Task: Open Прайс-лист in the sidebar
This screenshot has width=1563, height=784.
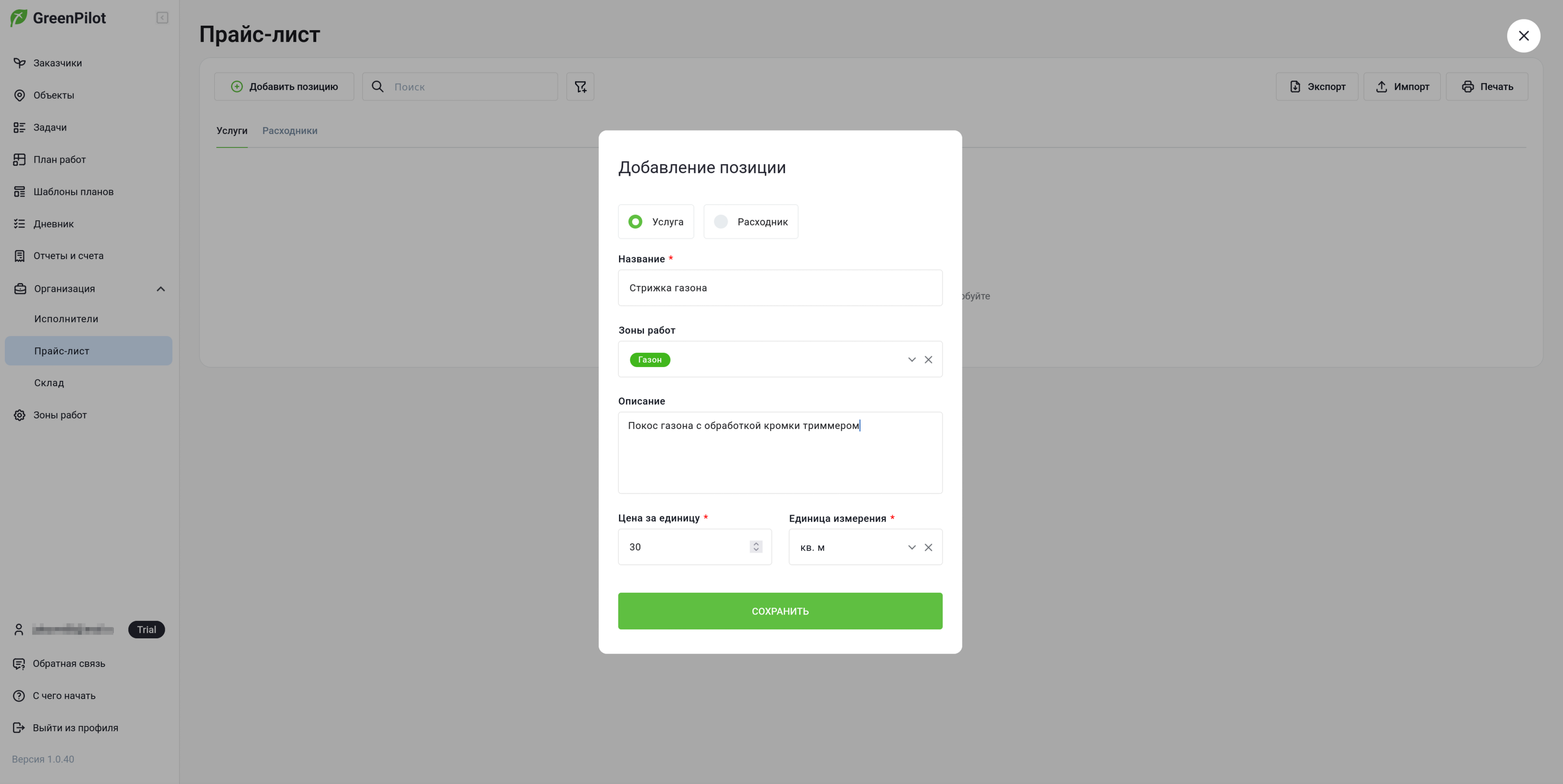Action: pyautogui.click(x=88, y=351)
